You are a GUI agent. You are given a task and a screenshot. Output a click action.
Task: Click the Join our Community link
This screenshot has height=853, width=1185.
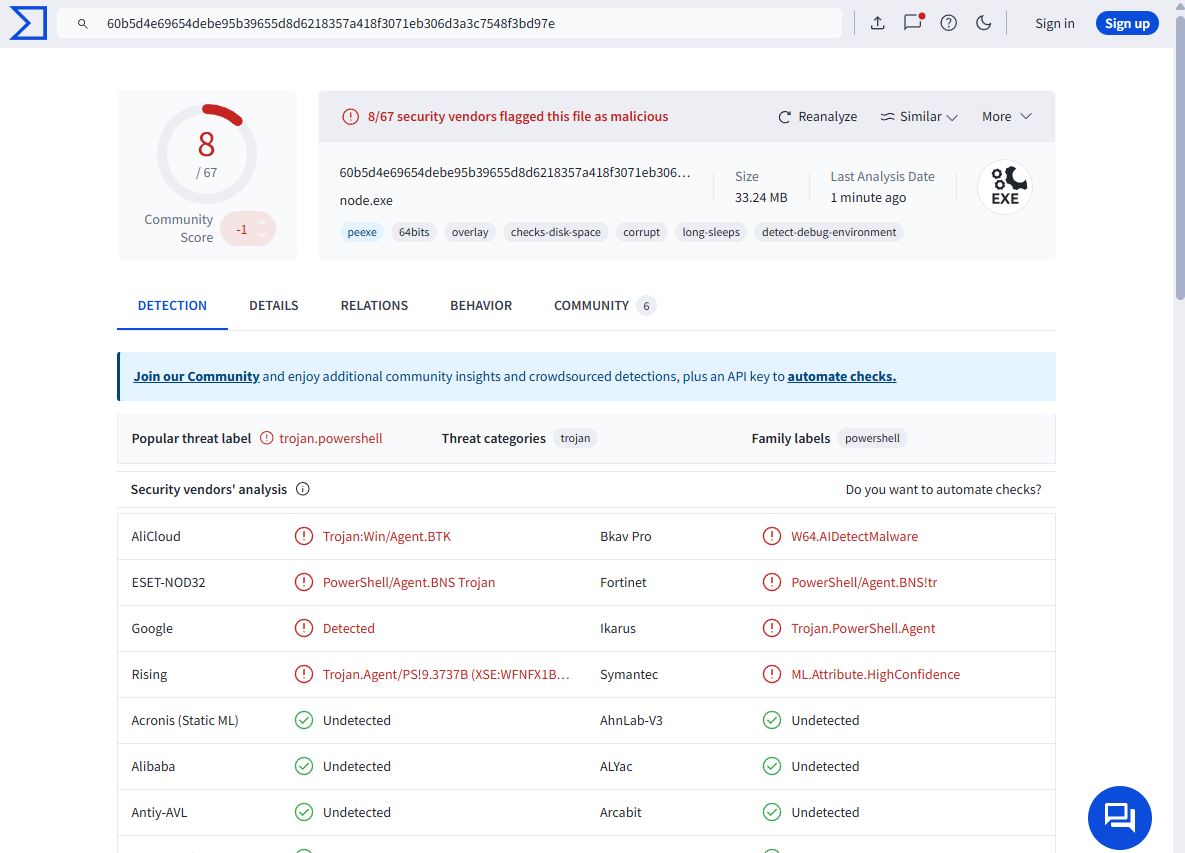tap(196, 377)
